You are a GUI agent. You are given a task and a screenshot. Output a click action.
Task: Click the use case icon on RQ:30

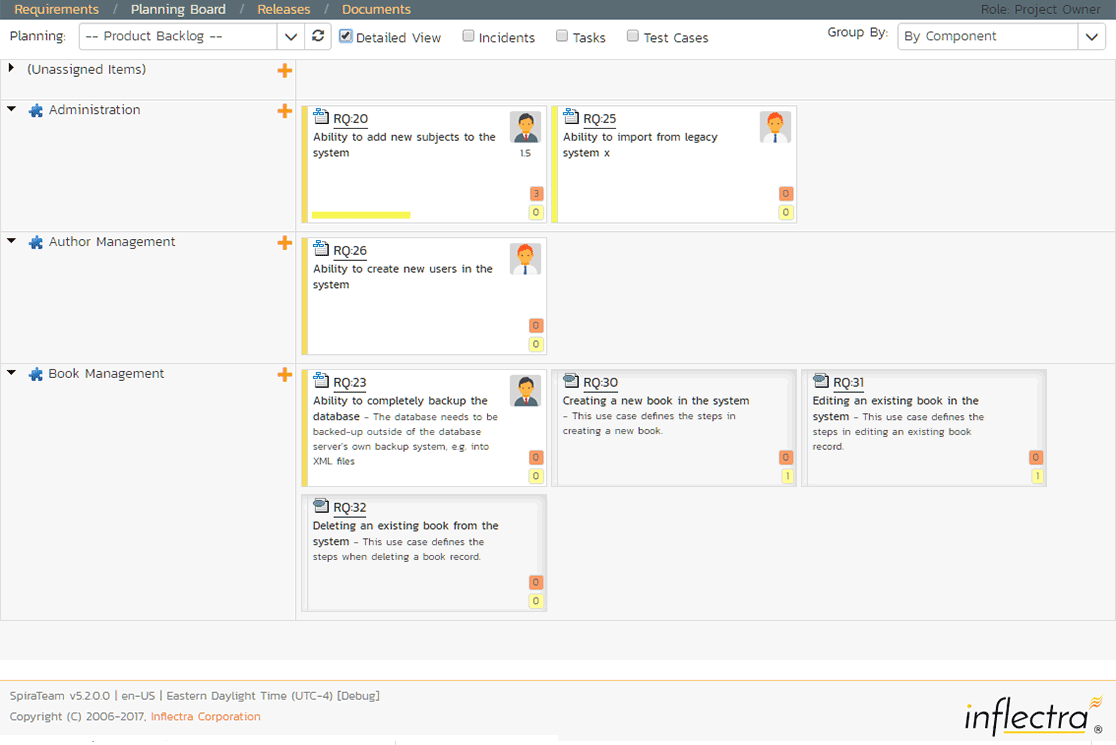pyautogui.click(x=571, y=381)
